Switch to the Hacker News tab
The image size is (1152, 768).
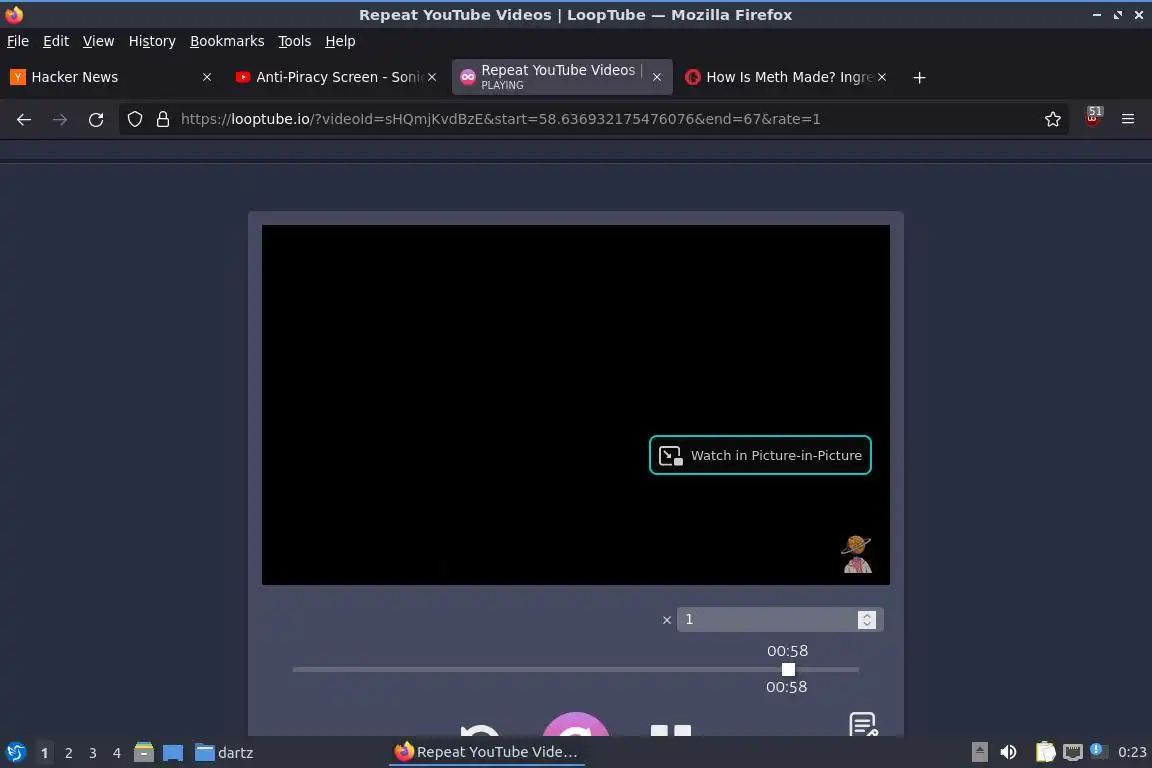110,77
